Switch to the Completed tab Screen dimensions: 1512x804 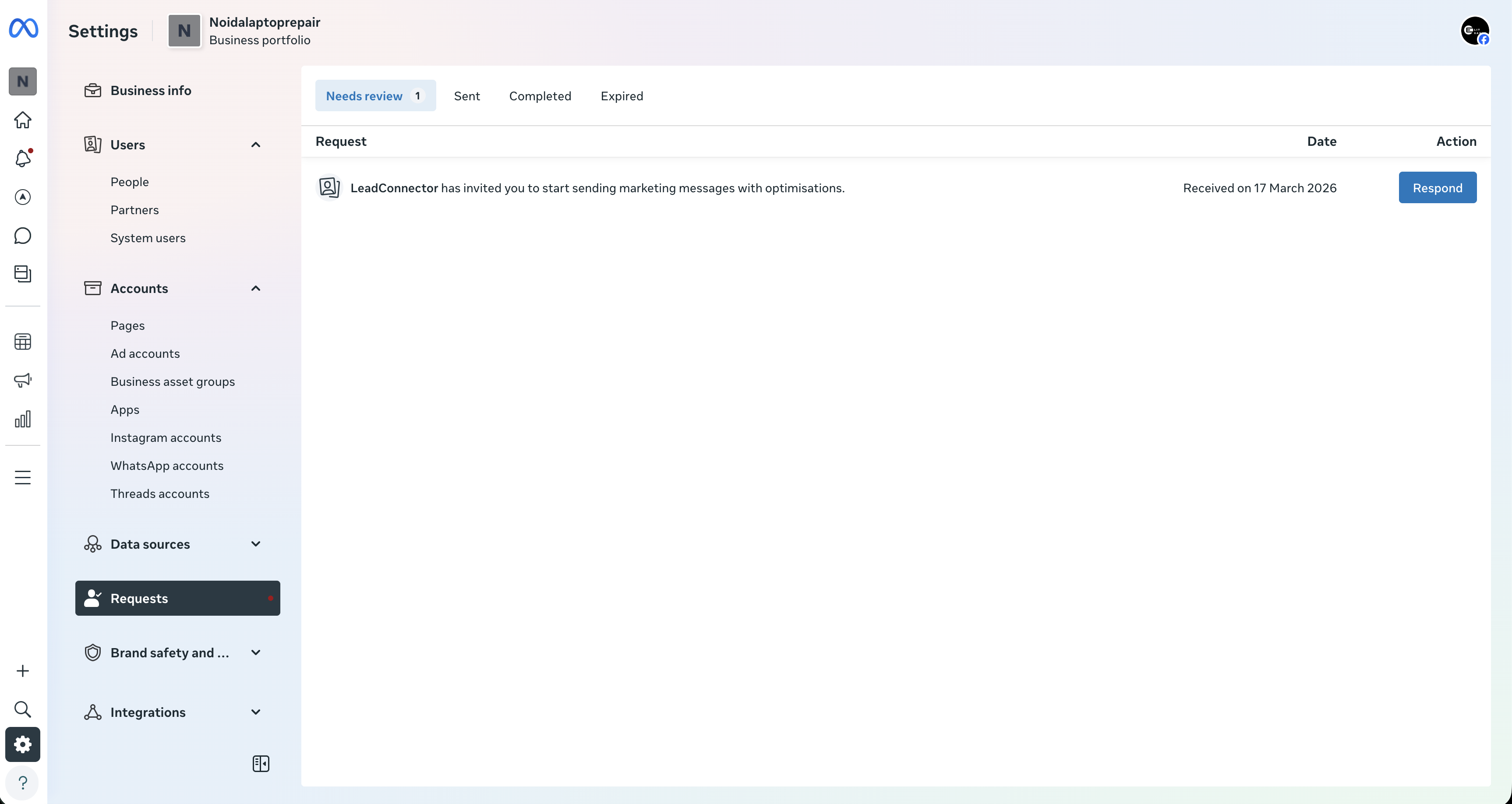coord(540,95)
